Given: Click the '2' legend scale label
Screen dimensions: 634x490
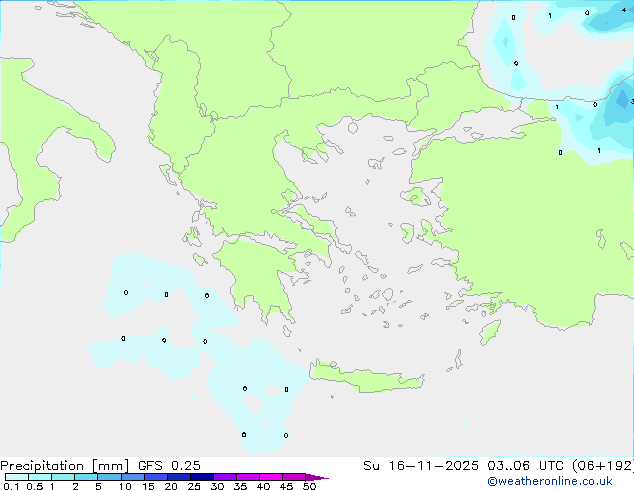Looking at the screenshot, I should pyautogui.click(x=75, y=486).
